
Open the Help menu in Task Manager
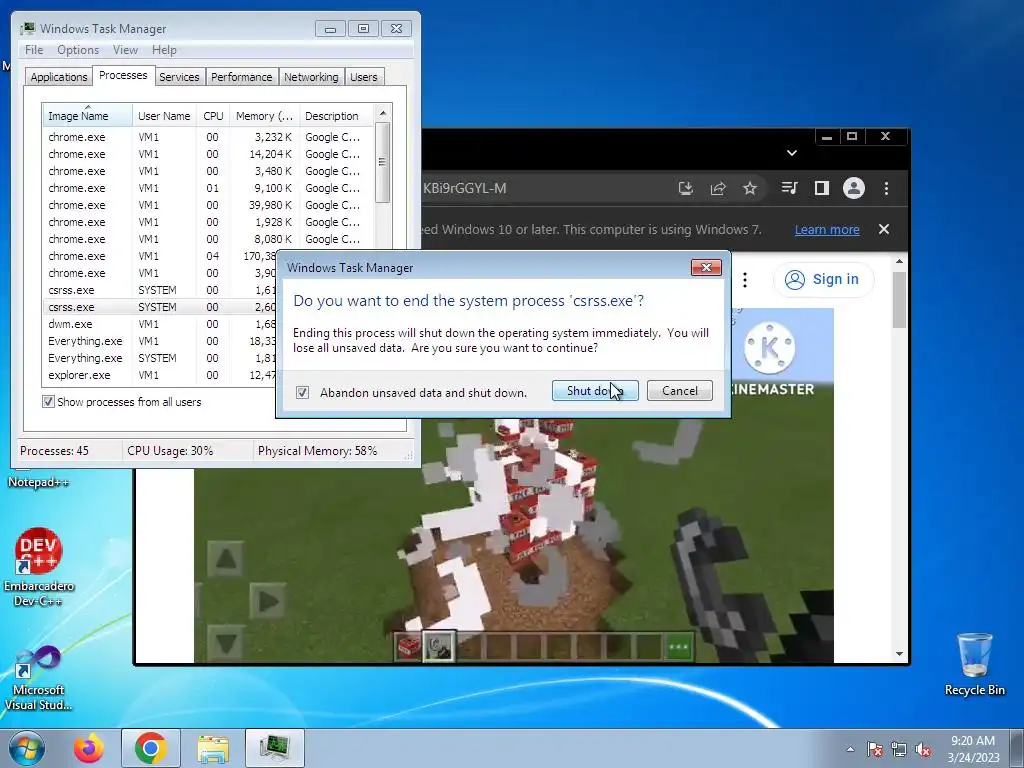point(164,50)
